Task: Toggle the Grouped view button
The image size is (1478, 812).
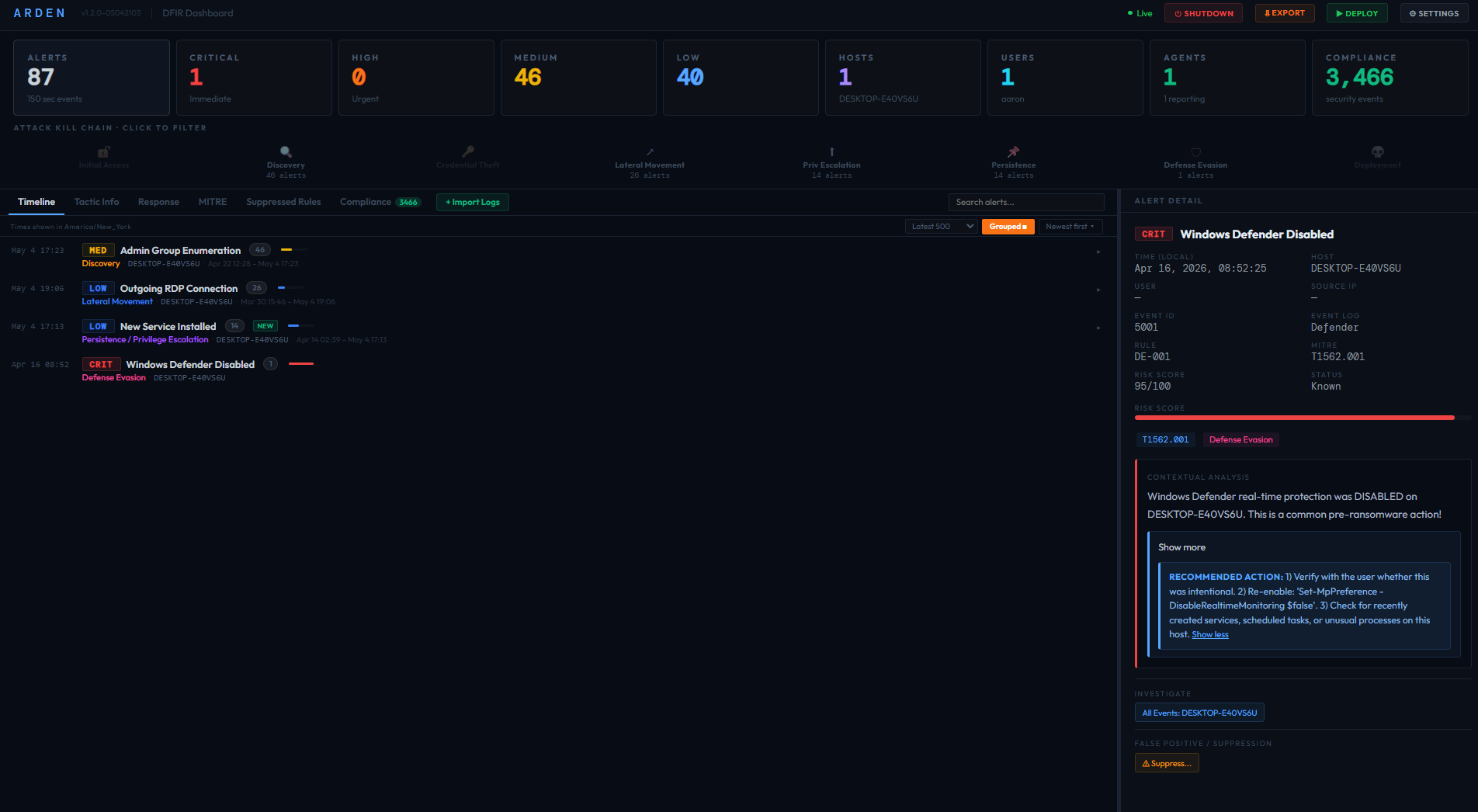Action: pos(1008,227)
